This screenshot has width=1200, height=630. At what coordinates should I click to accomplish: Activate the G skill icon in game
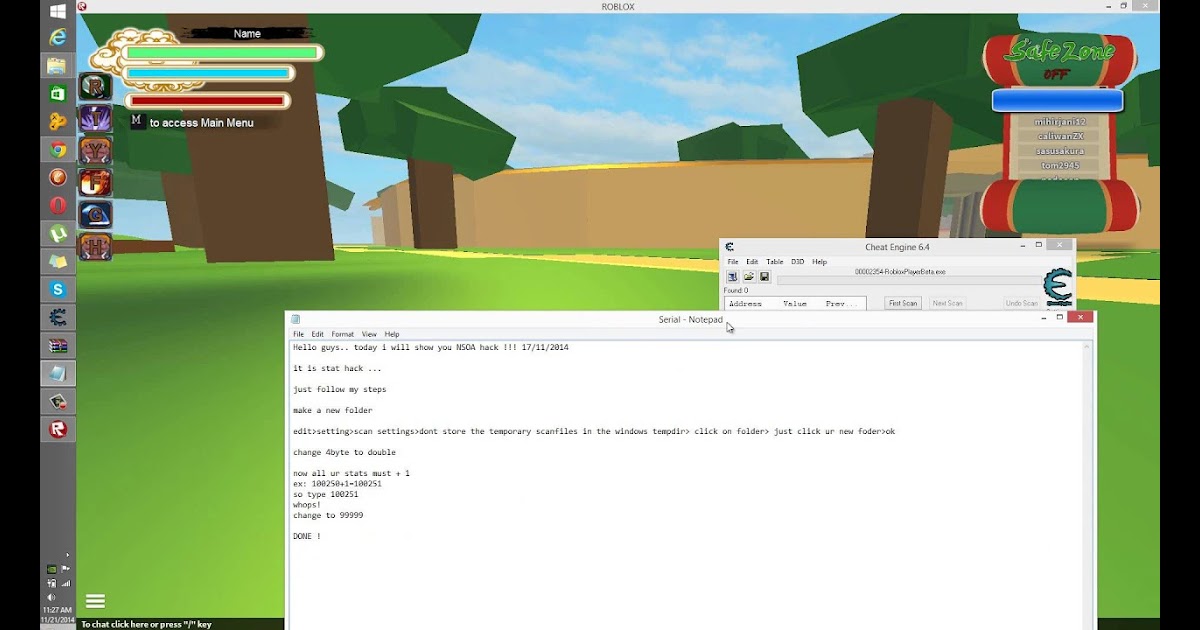click(x=96, y=215)
